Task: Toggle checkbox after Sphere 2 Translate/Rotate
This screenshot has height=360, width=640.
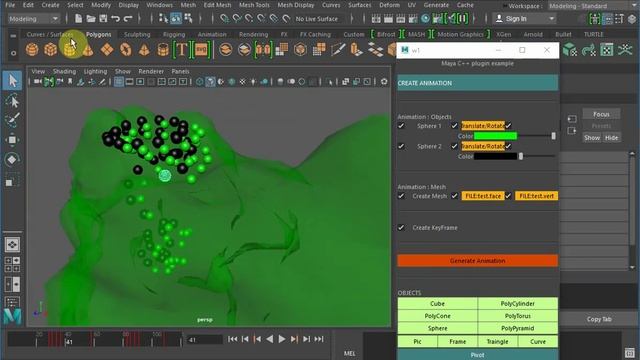Action: pyautogui.click(x=508, y=146)
